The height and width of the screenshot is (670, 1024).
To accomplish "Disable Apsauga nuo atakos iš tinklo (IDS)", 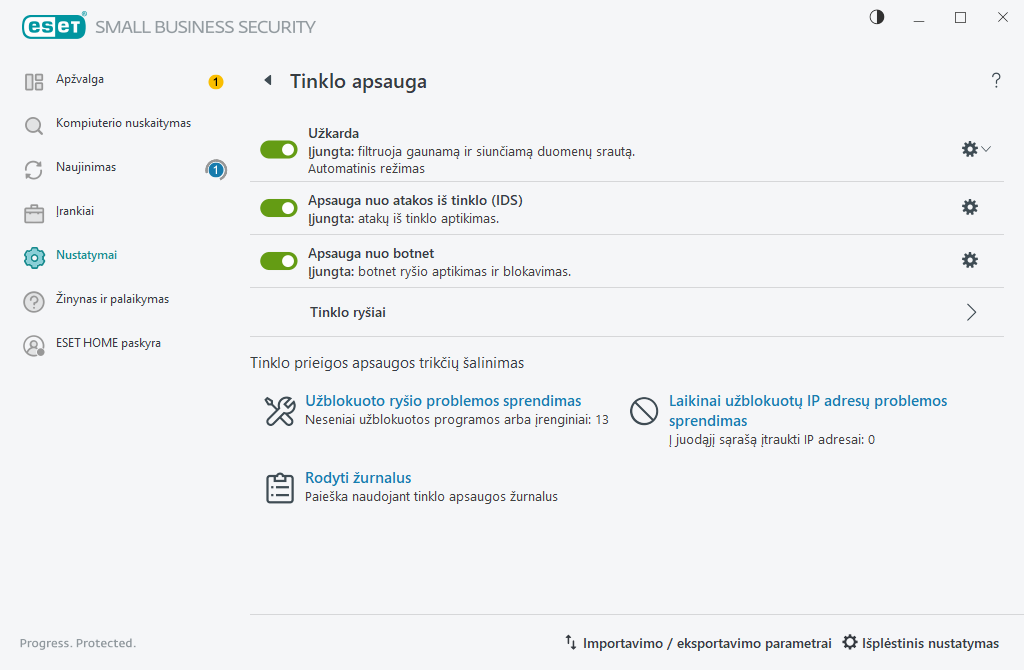I will [279, 208].
